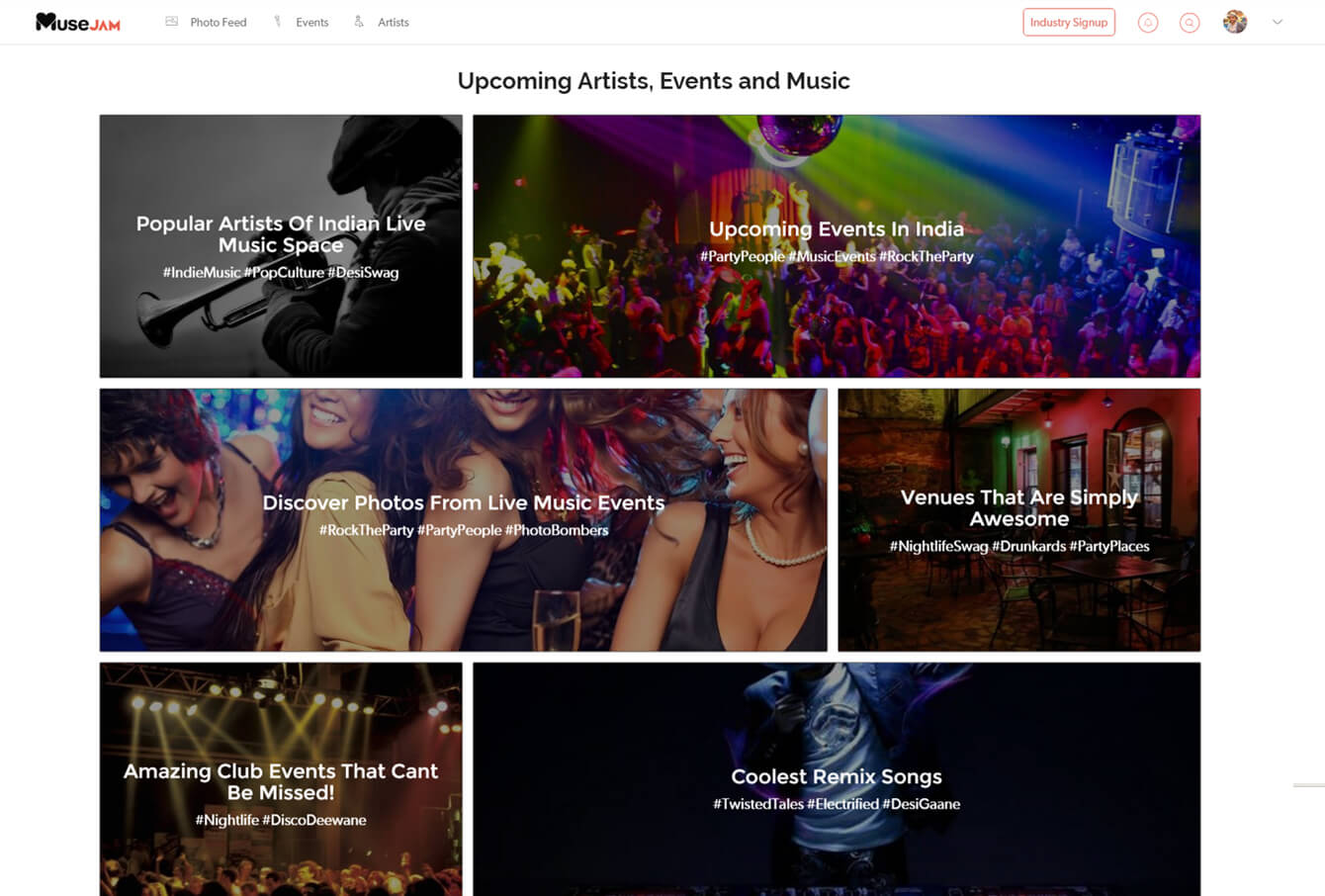
Task: Click the #TwistedTales #Electrified #DesiGaane hashtags
Action: click(x=837, y=804)
